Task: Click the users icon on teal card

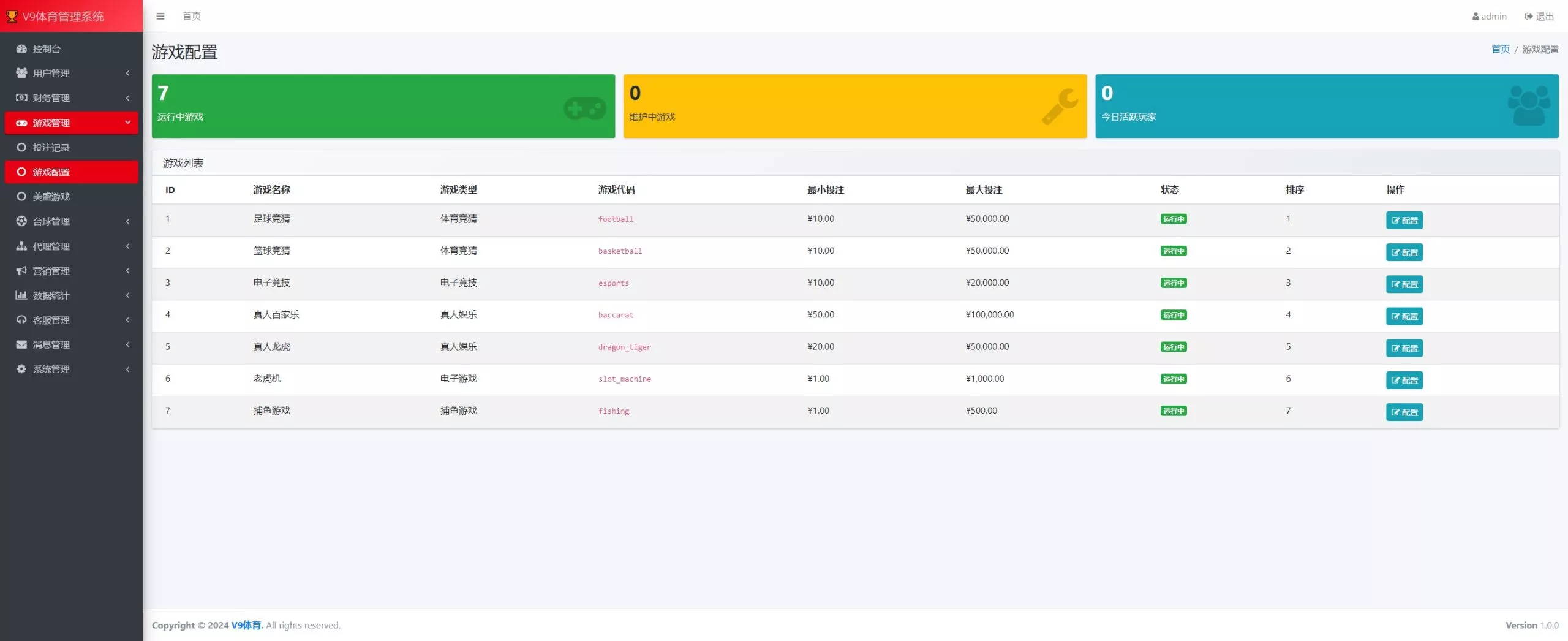Action: point(1528,105)
